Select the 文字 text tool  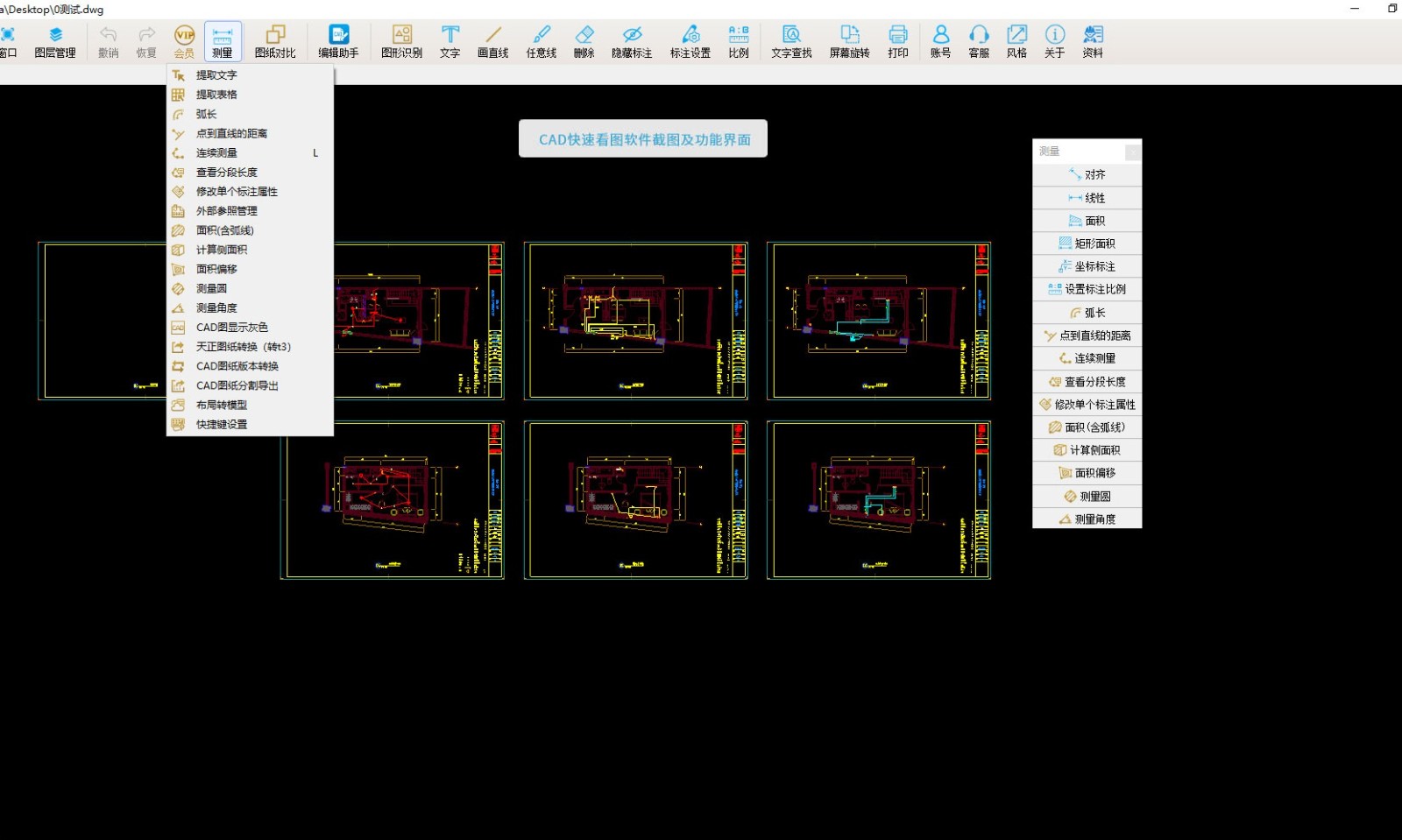(x=450, y=41)
